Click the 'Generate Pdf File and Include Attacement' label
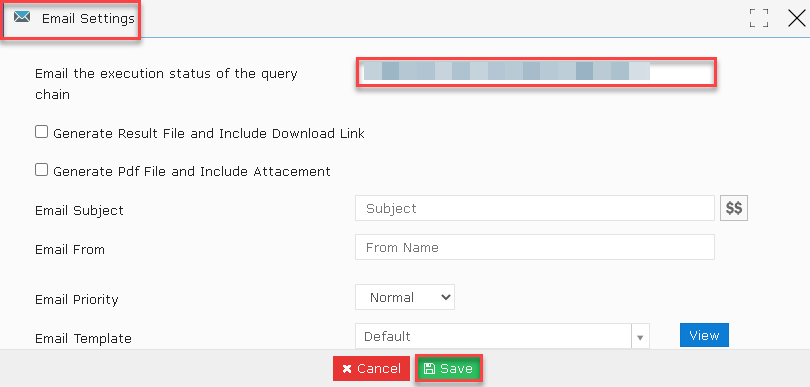Image resolution: width=810 pixels, height=387 pixels. click(x=192, y=172)
